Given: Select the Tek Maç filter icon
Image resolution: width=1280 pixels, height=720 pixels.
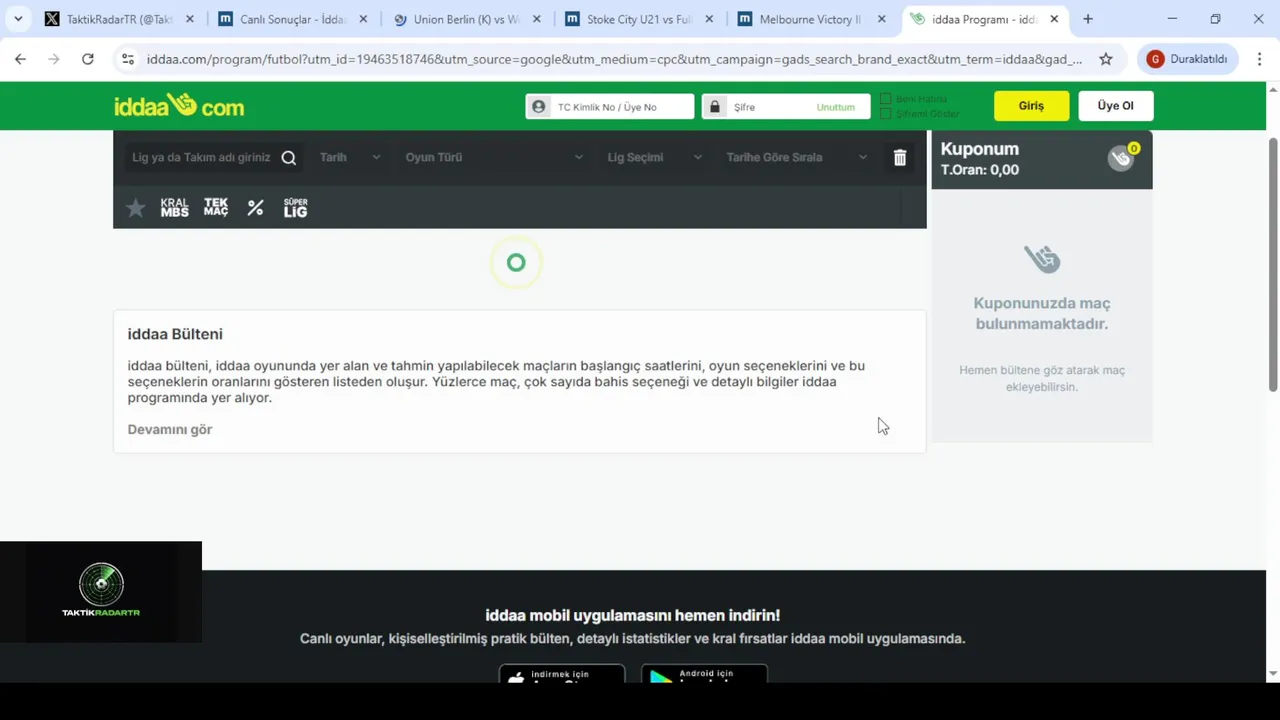Looking at the screenshot, I should [216, 207].
